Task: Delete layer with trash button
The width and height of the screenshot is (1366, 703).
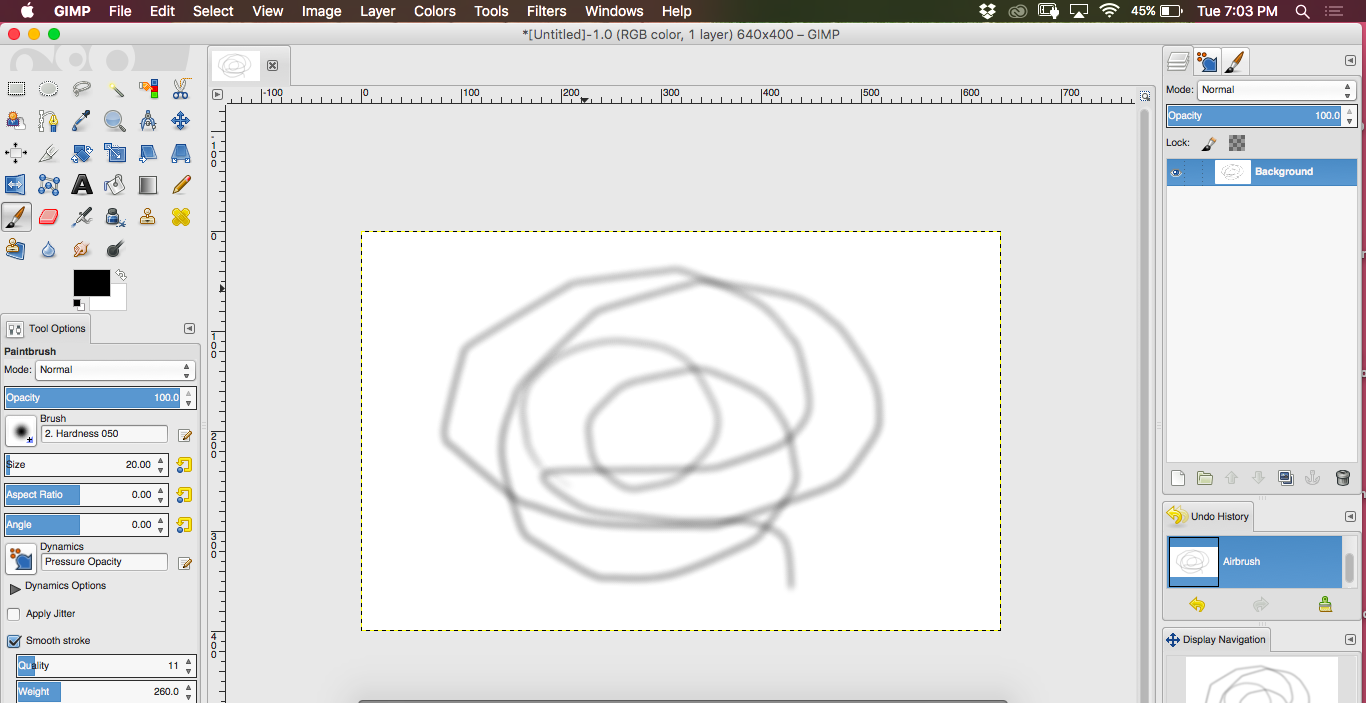Action: click(x=1343, y=479)
